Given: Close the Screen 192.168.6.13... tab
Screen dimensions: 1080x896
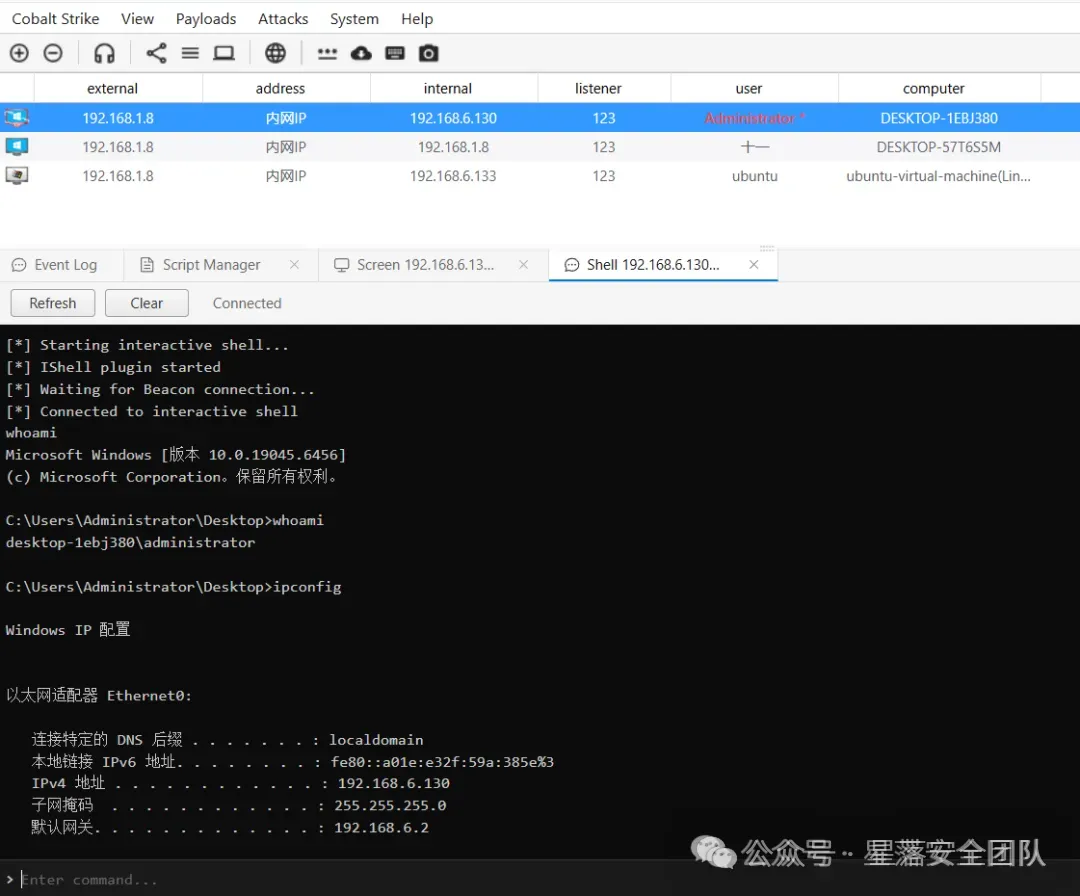Looking at the screenshot, I should point(523,264).
